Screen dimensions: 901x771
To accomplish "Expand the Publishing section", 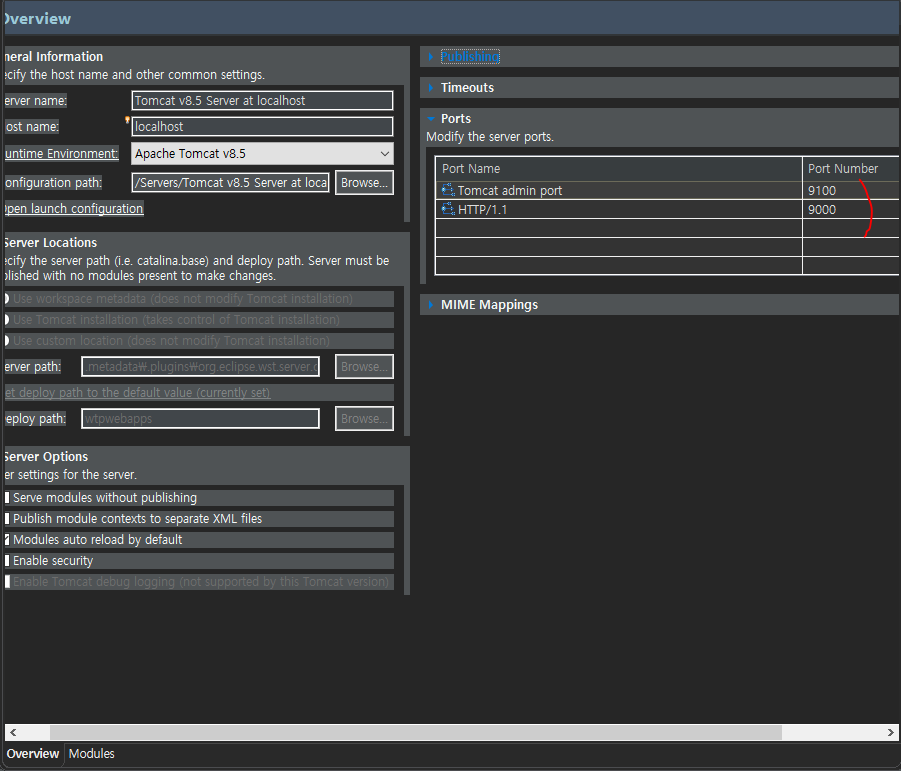I will tap(430, 57).
